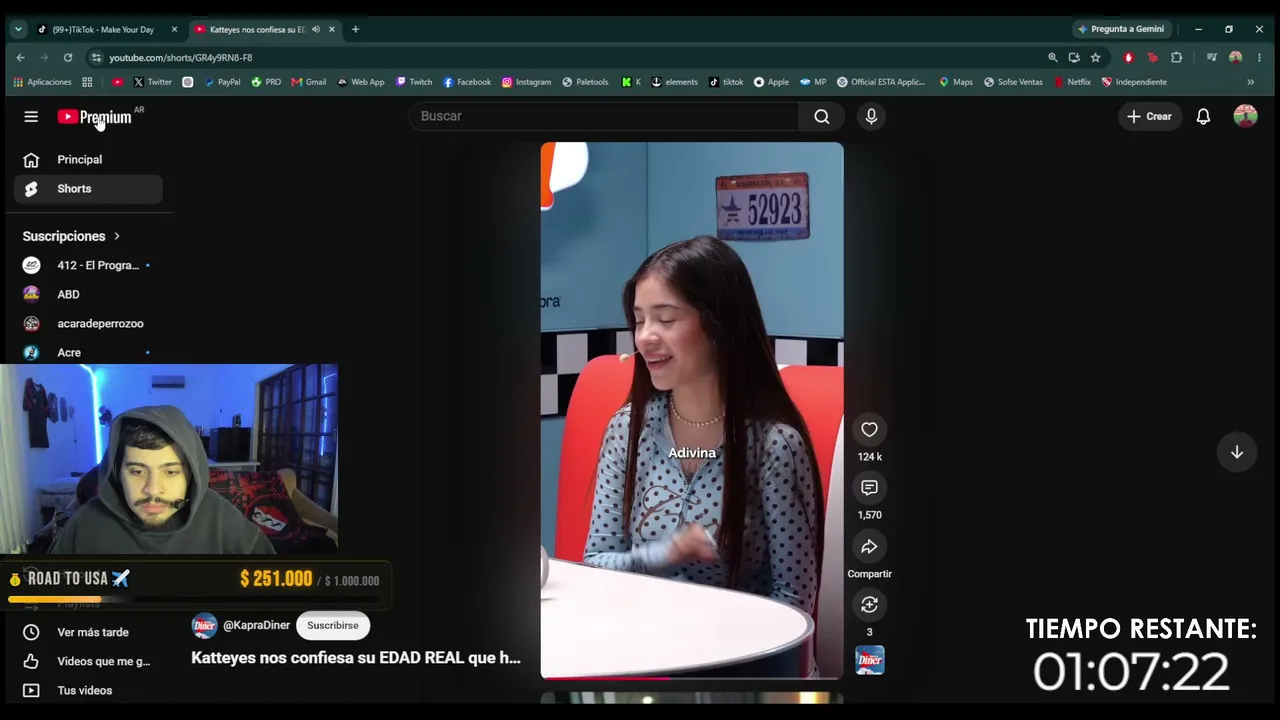The image size is (1280, 720).
Task: Open the Aplicaciones apps shortcut
Action: (x=42, y=82)
